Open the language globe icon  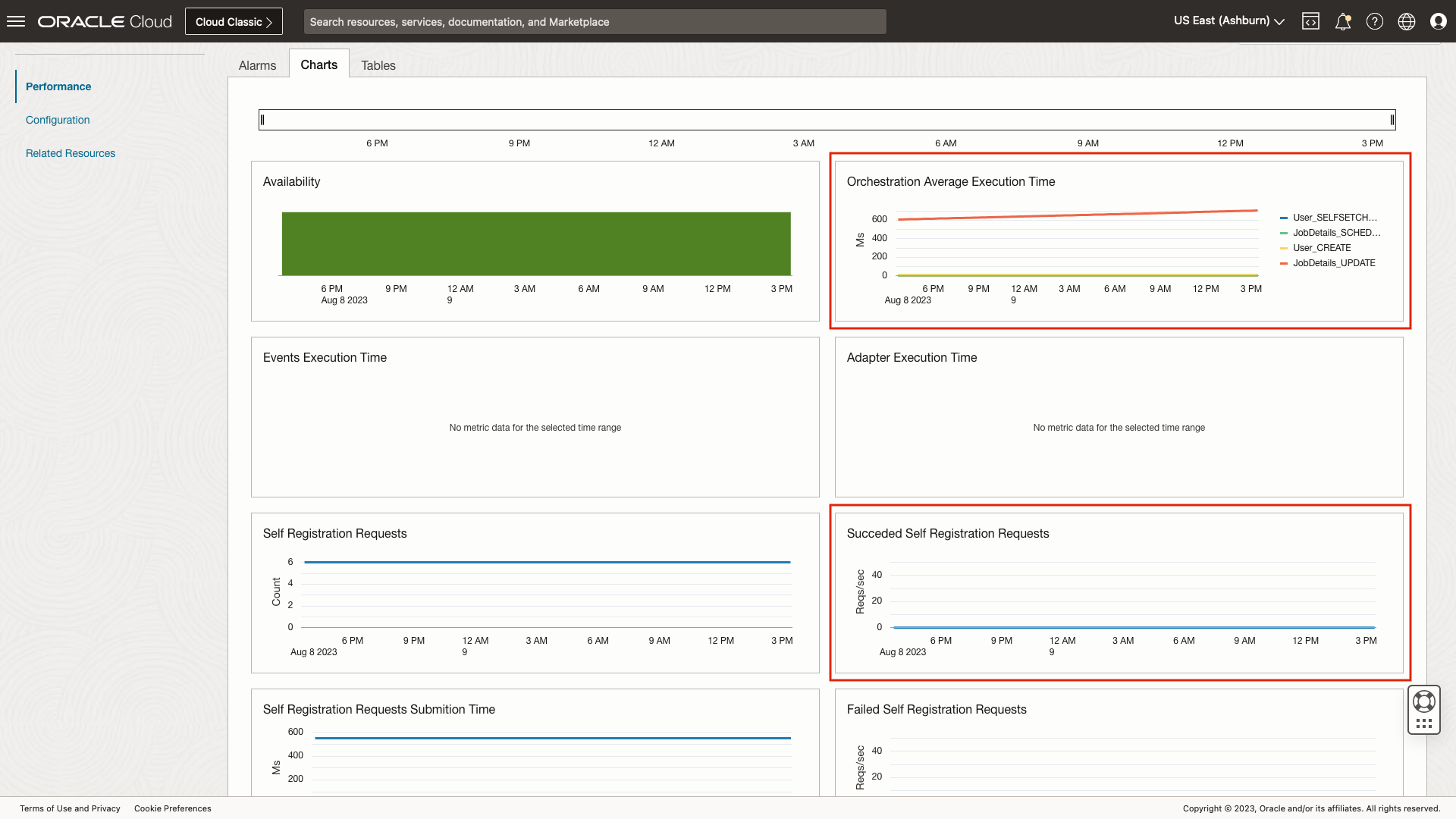pyautogui.click(x=1406, y=21)
